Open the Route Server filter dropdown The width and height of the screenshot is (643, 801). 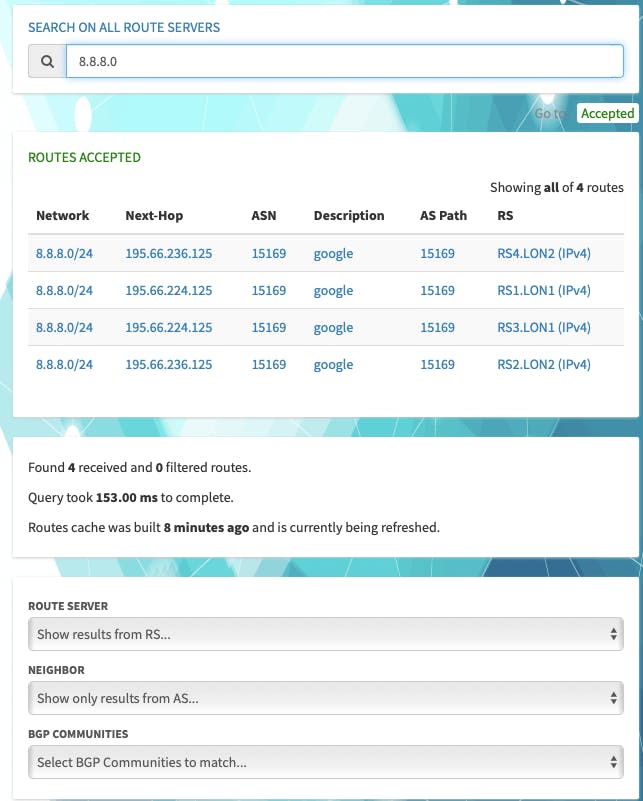click(325, 634)
